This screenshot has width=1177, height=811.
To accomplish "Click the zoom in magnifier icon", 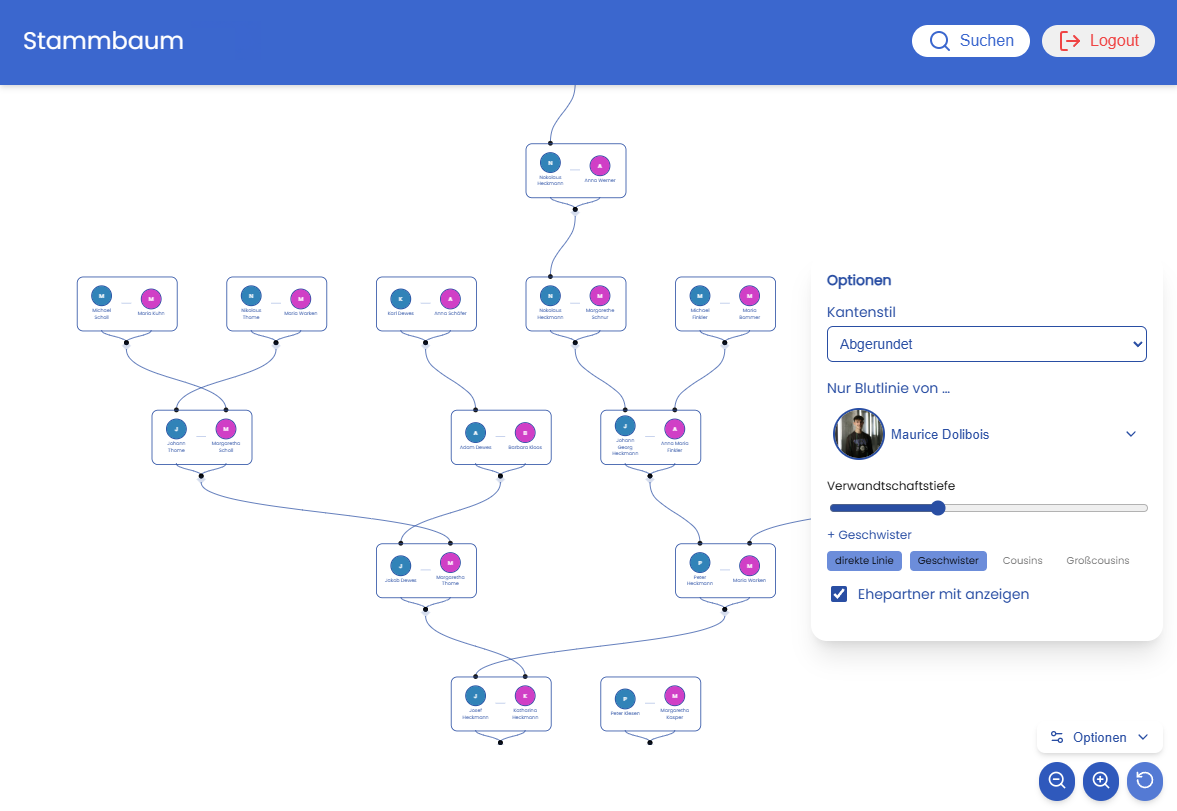I will [1101, 781].
